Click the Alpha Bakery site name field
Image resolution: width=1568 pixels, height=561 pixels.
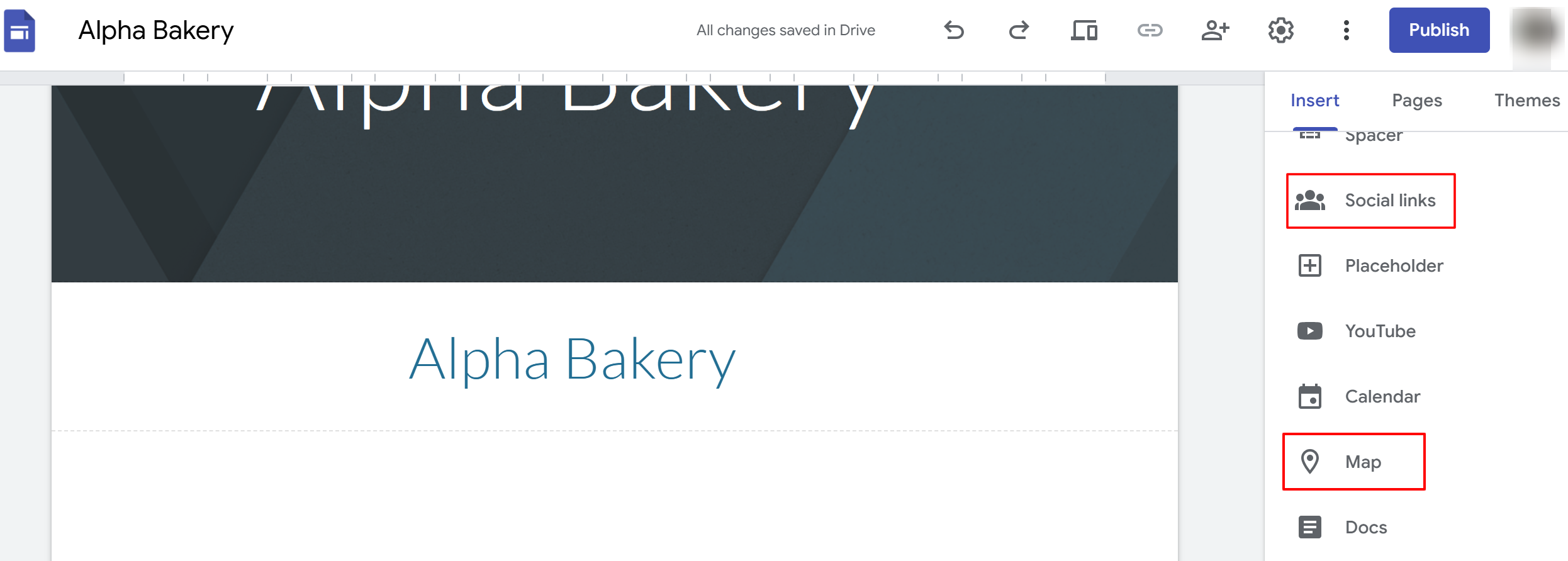click(x=156, y=30)
